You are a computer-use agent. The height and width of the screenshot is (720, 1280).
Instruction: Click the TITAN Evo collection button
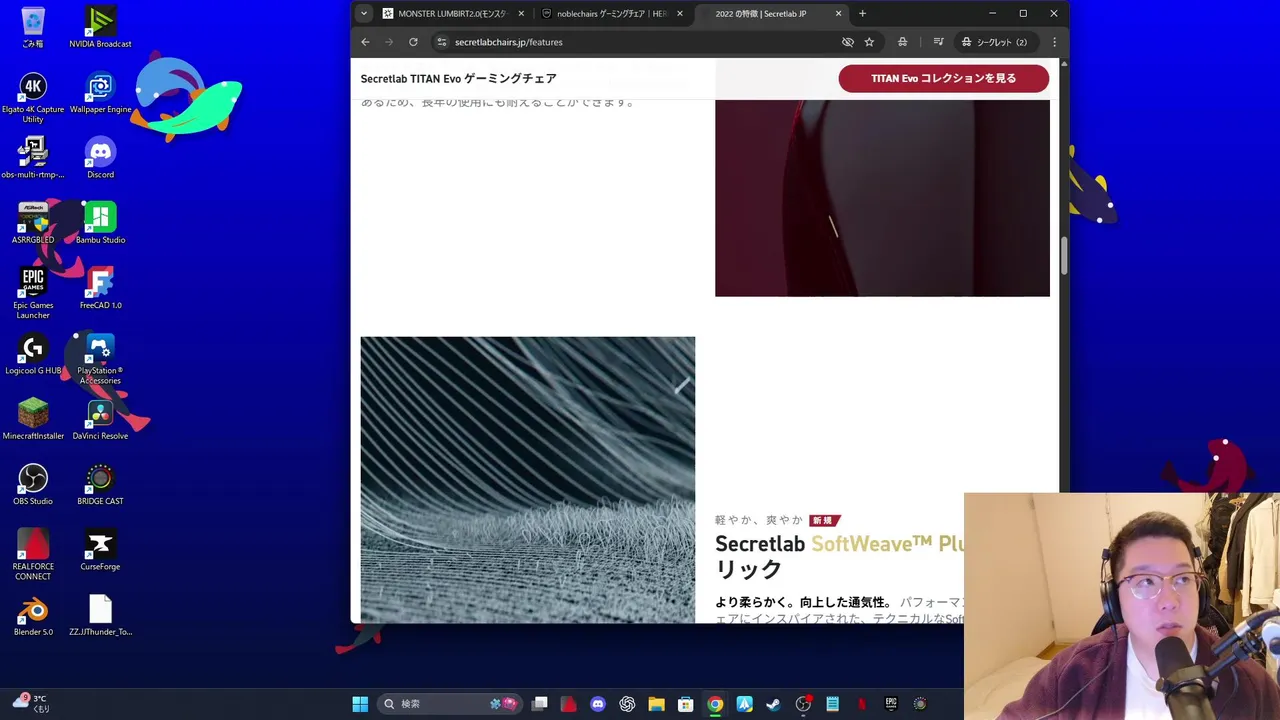click(x=943, y=78)
